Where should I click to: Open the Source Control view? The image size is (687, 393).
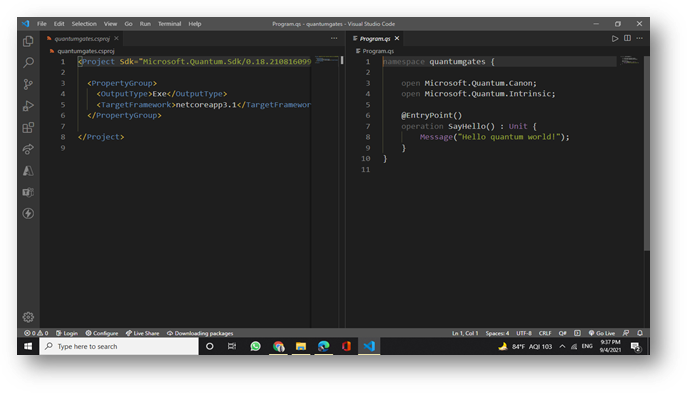pyautogui.click(x=28, y=84)
